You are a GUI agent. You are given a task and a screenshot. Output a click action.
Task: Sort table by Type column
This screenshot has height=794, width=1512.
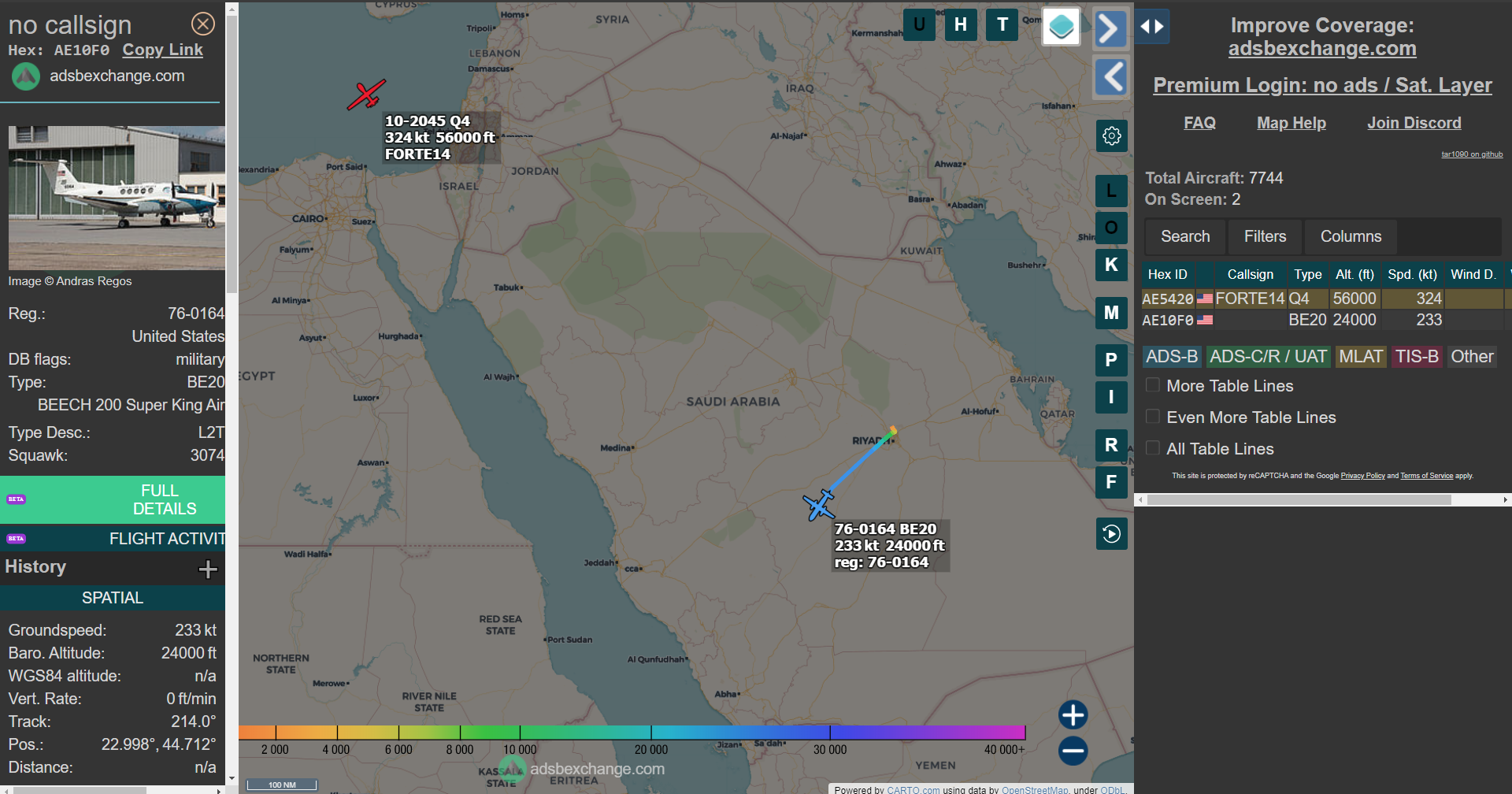1307,274
